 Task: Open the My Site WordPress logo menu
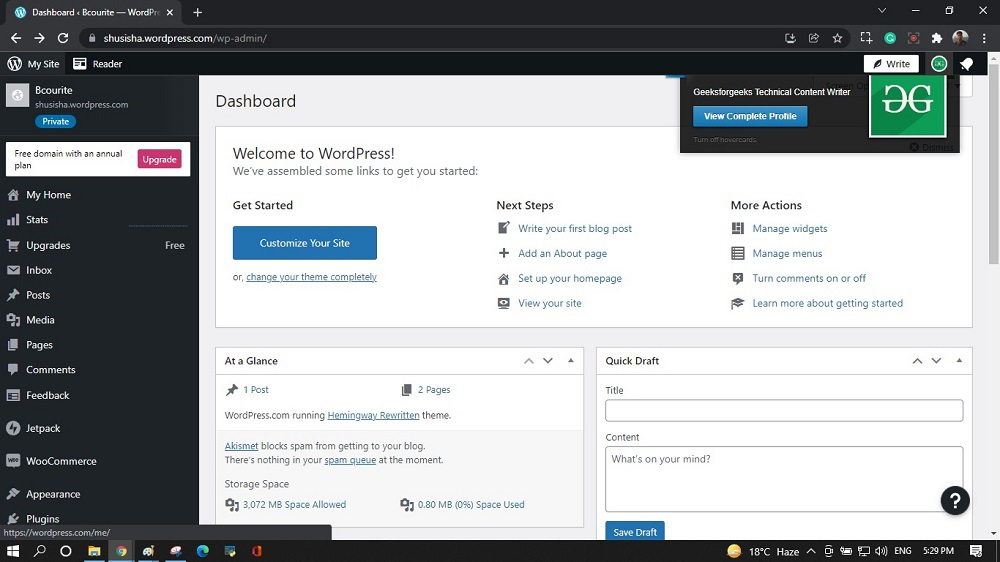tap(33, 64)
